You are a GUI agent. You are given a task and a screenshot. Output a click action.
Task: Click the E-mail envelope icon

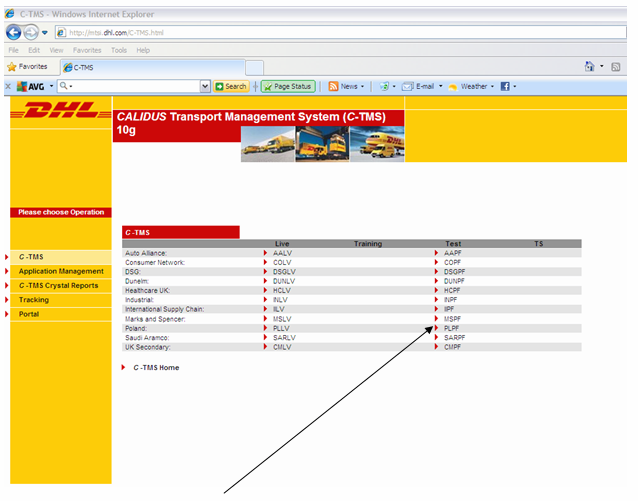point(407,86)
